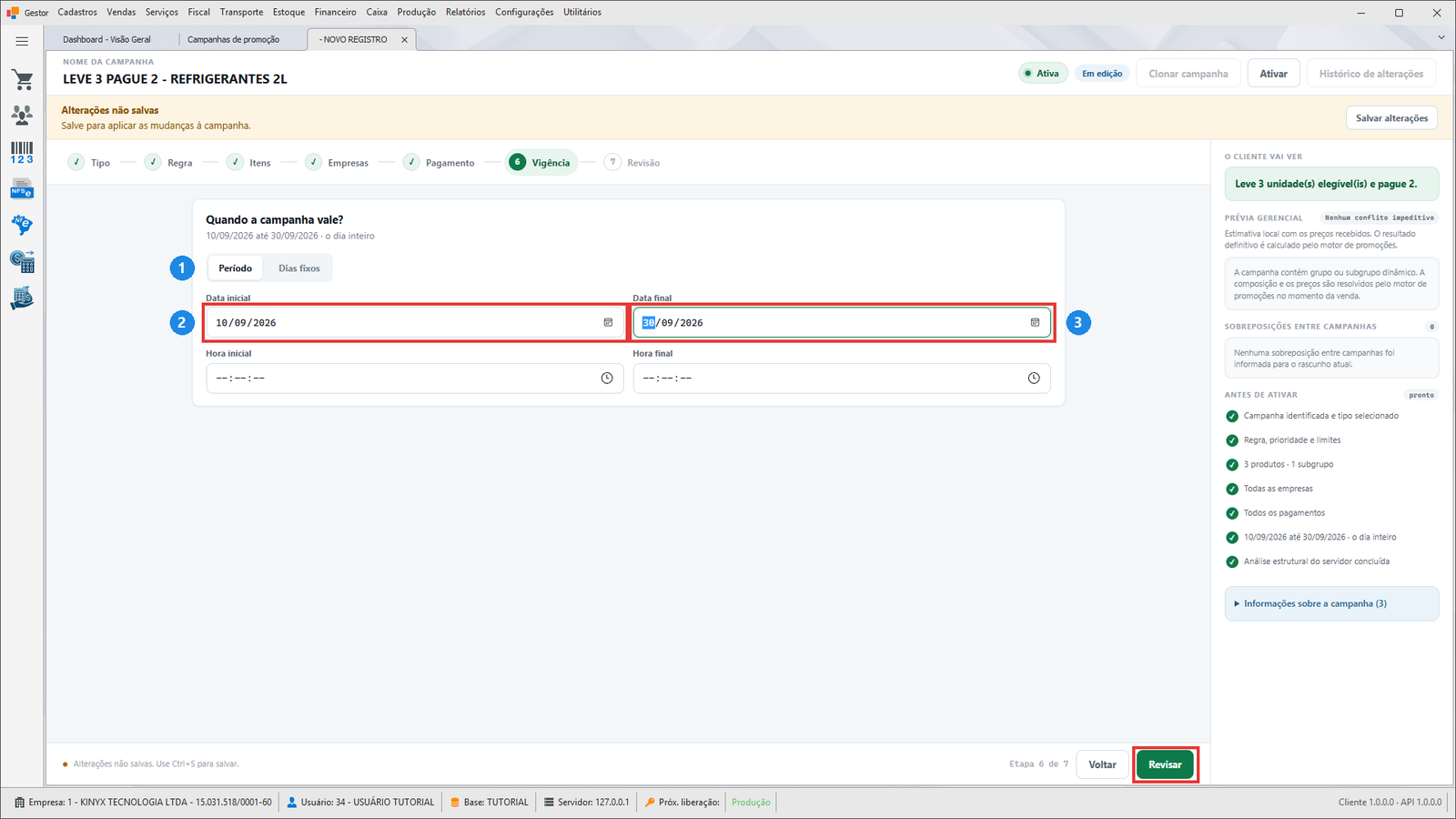Open the customers people icon in sidebar
The image size is (1456, 819).
pyautogui.click(x=22, y=115)
